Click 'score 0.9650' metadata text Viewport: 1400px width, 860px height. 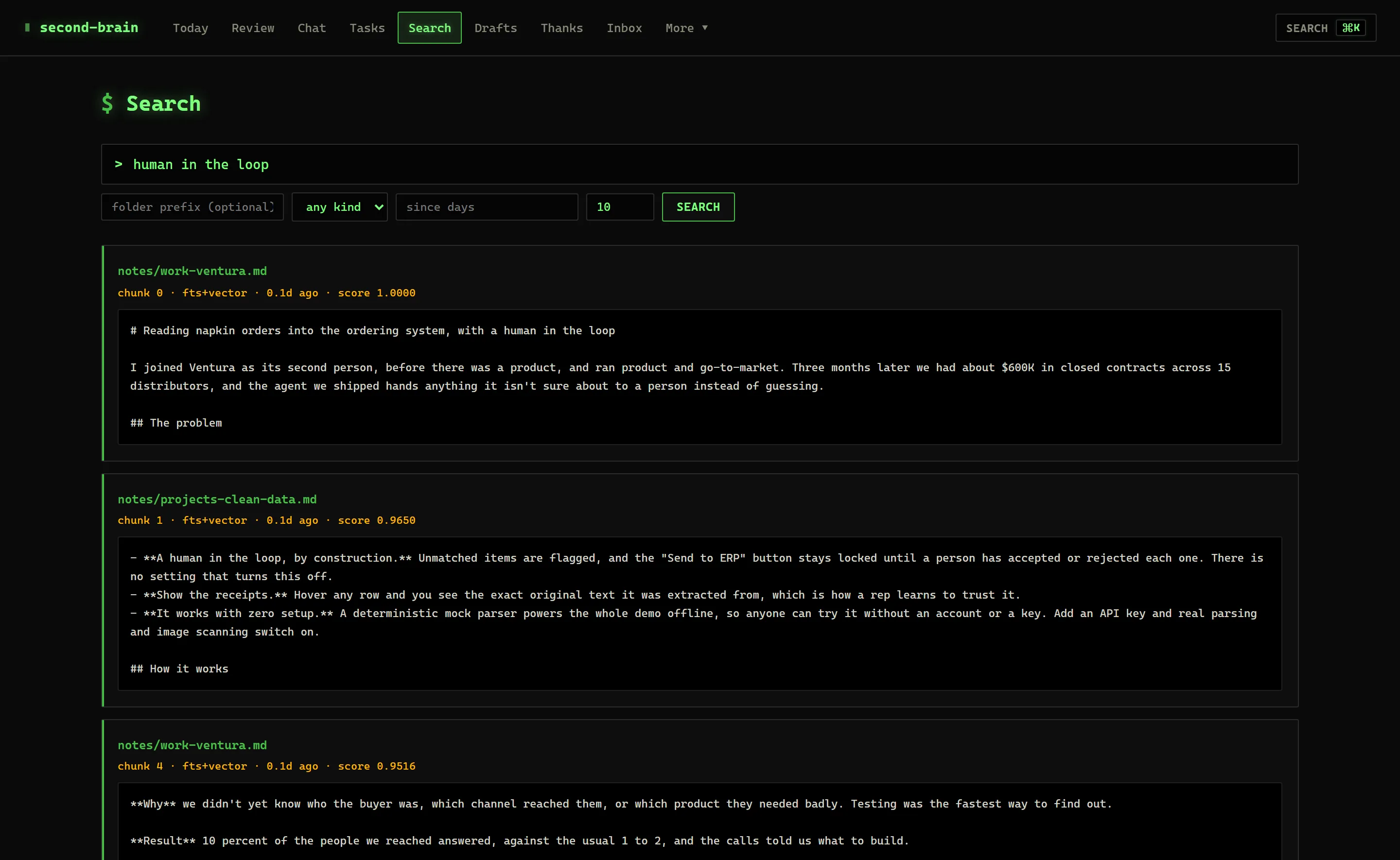377,520
